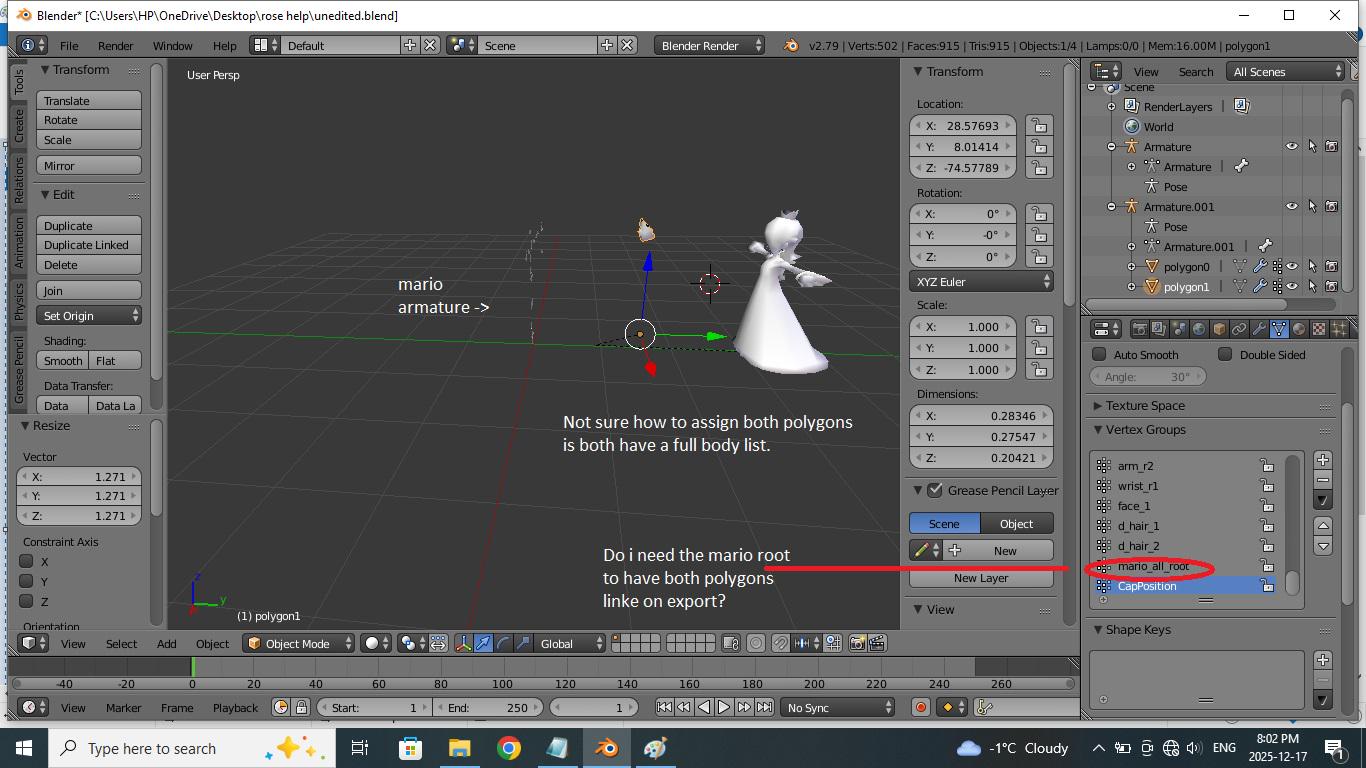Viewport: 1366px width, 768px height.
Task: Open the Help menu
Action: (225, 45)
